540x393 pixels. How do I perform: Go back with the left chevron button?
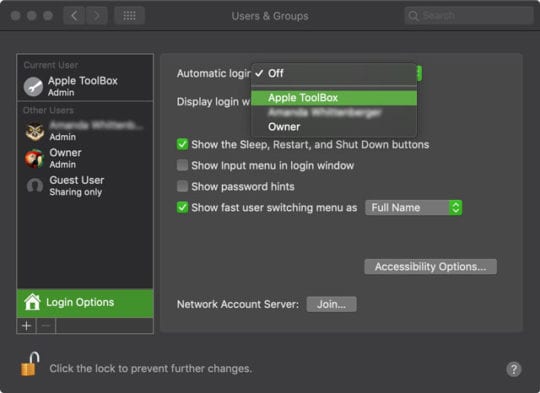click(x=74, y=16)
